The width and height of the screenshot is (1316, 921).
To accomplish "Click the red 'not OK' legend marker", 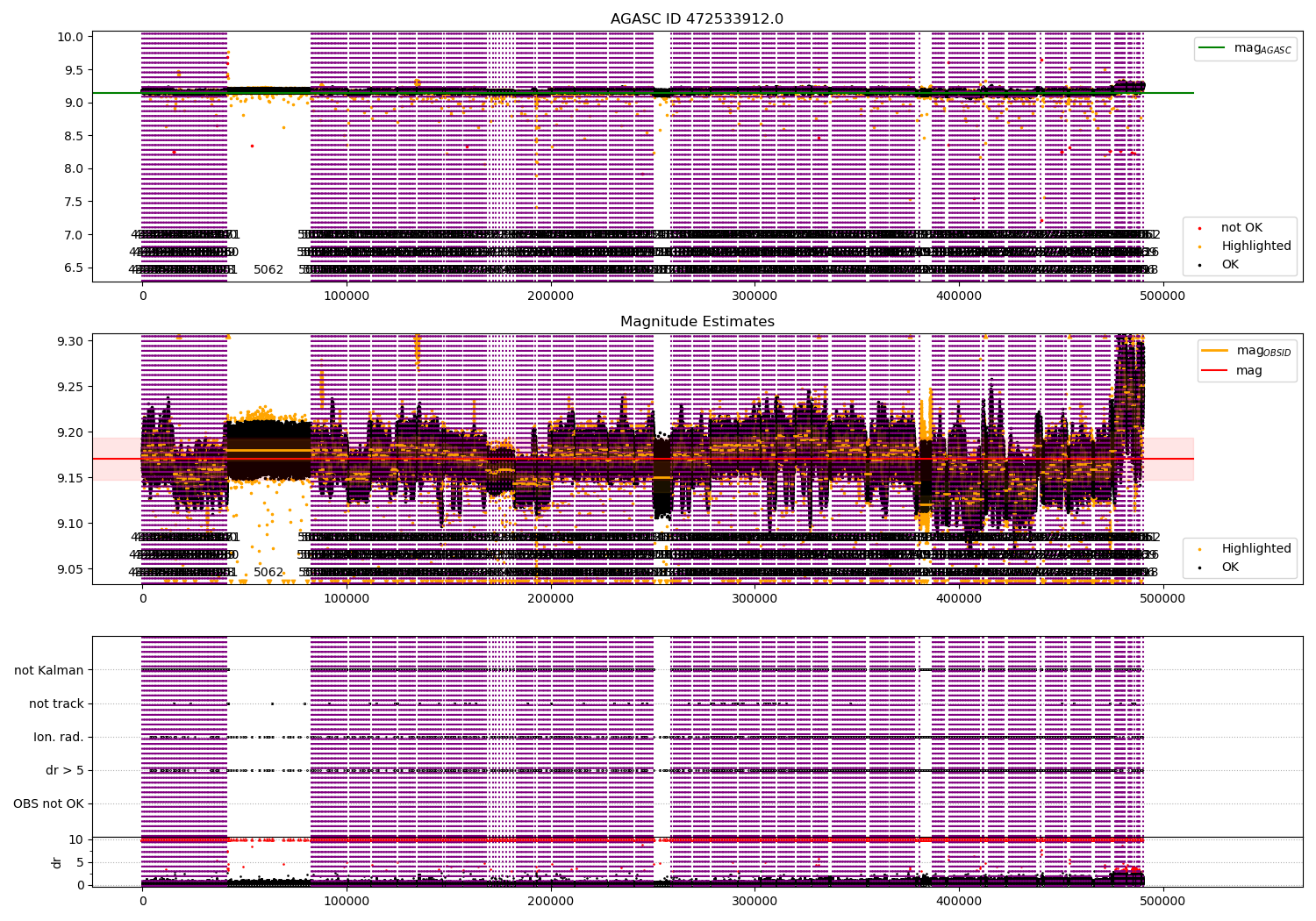I will (1200, 228).
